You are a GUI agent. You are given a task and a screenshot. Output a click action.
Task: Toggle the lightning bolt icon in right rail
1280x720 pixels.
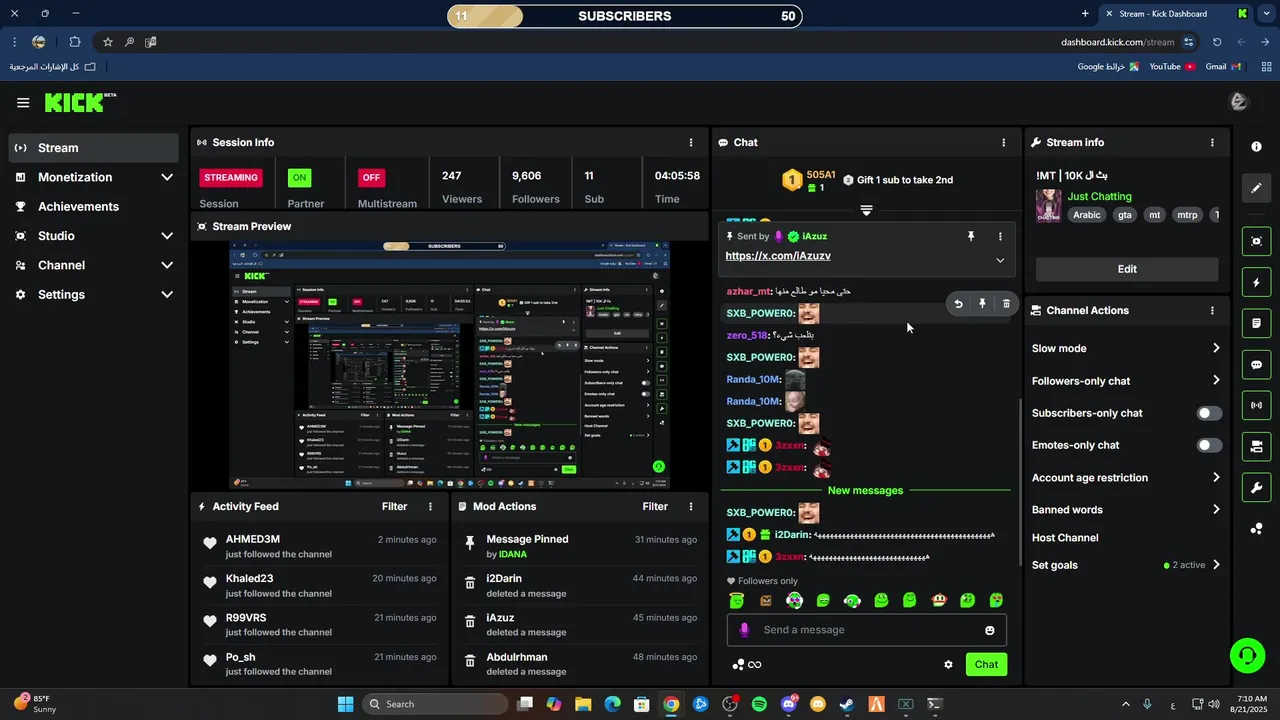(x=1256, y=283)
